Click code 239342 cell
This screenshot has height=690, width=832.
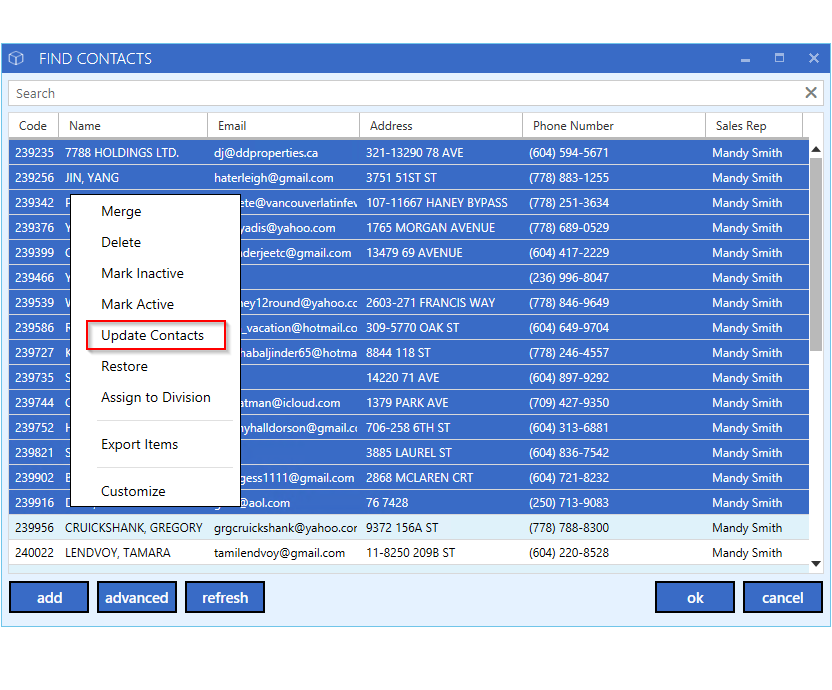(34, 203)
